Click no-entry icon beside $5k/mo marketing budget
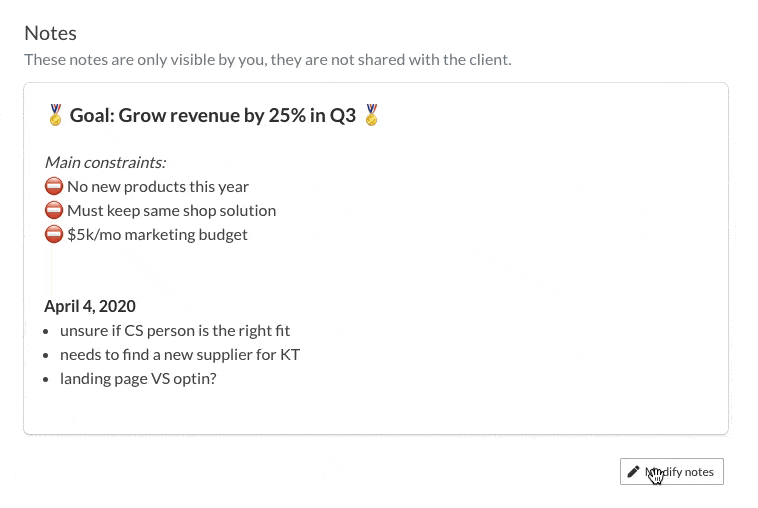Image resolution: width=758 pixels, height=508 pixels. pyautogui.click(x=54, y=235)
